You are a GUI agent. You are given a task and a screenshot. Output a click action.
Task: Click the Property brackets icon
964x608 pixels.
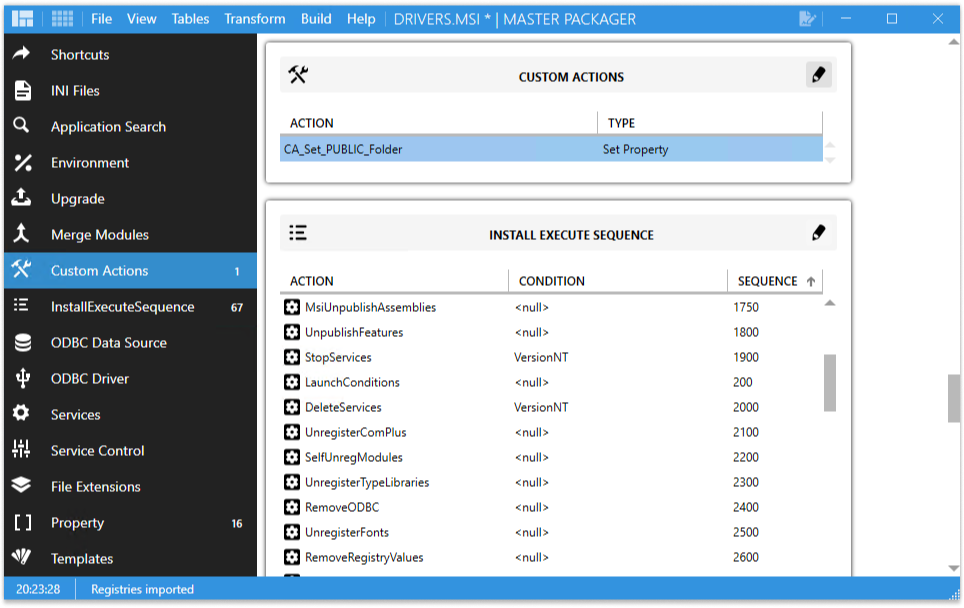pos(23,523)
